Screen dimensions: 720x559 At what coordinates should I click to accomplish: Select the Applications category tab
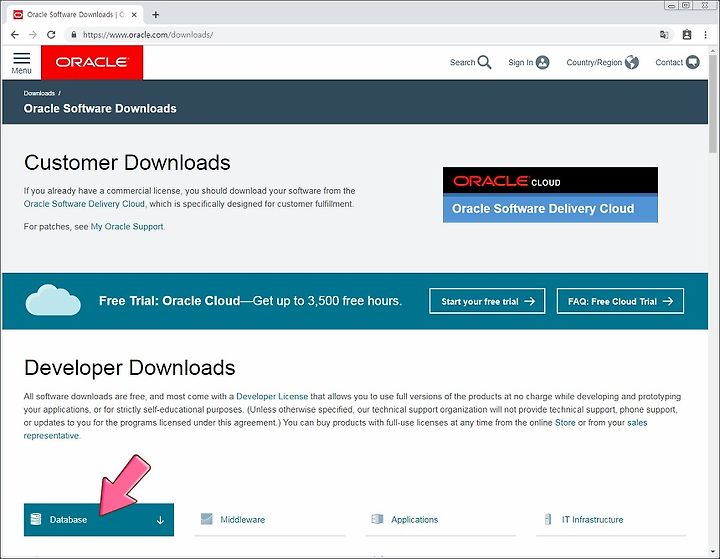tap(440, 519)
